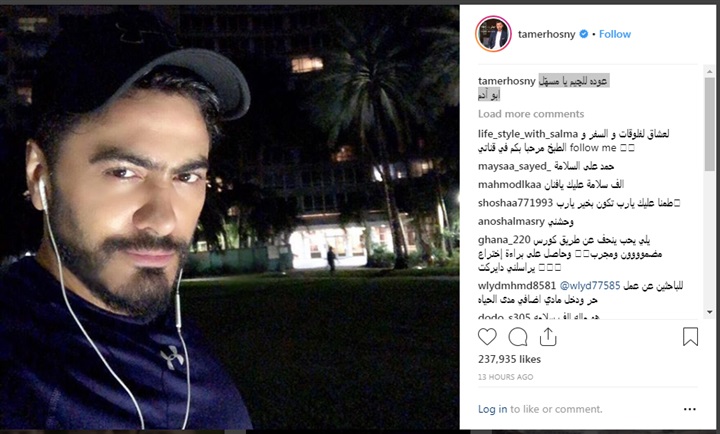Open comments via speech bubble icon
Screen dimensions: 720x434
pyautogui.click(x=518, y=337)
